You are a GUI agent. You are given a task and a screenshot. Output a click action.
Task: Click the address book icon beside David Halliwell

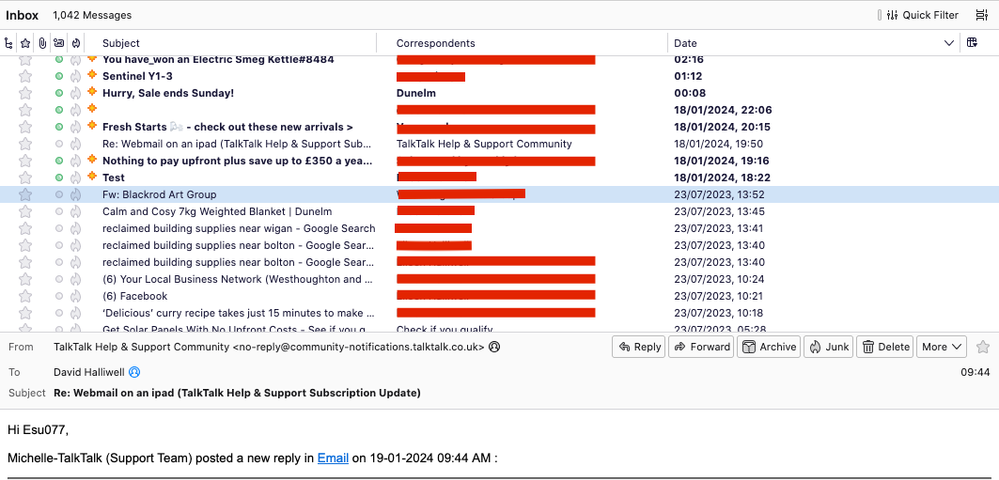click(134, 371)
